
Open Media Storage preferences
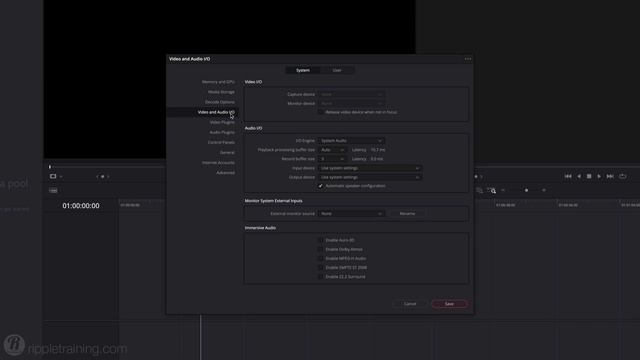pos(221,92)
